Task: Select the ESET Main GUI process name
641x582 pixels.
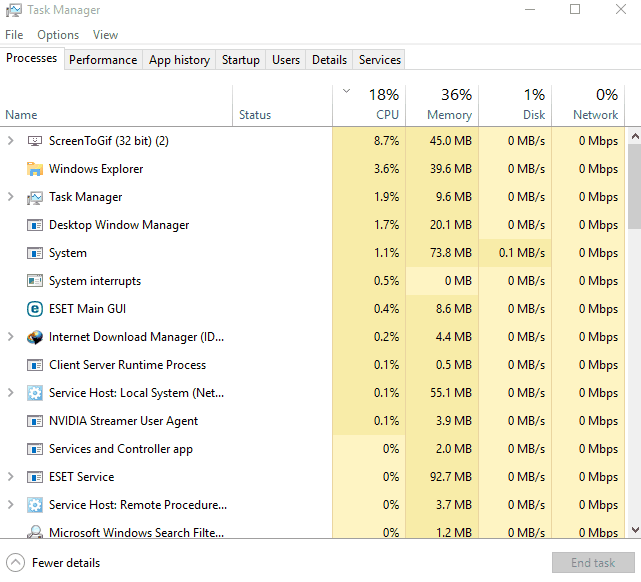Action: click(x=87, y=309)
